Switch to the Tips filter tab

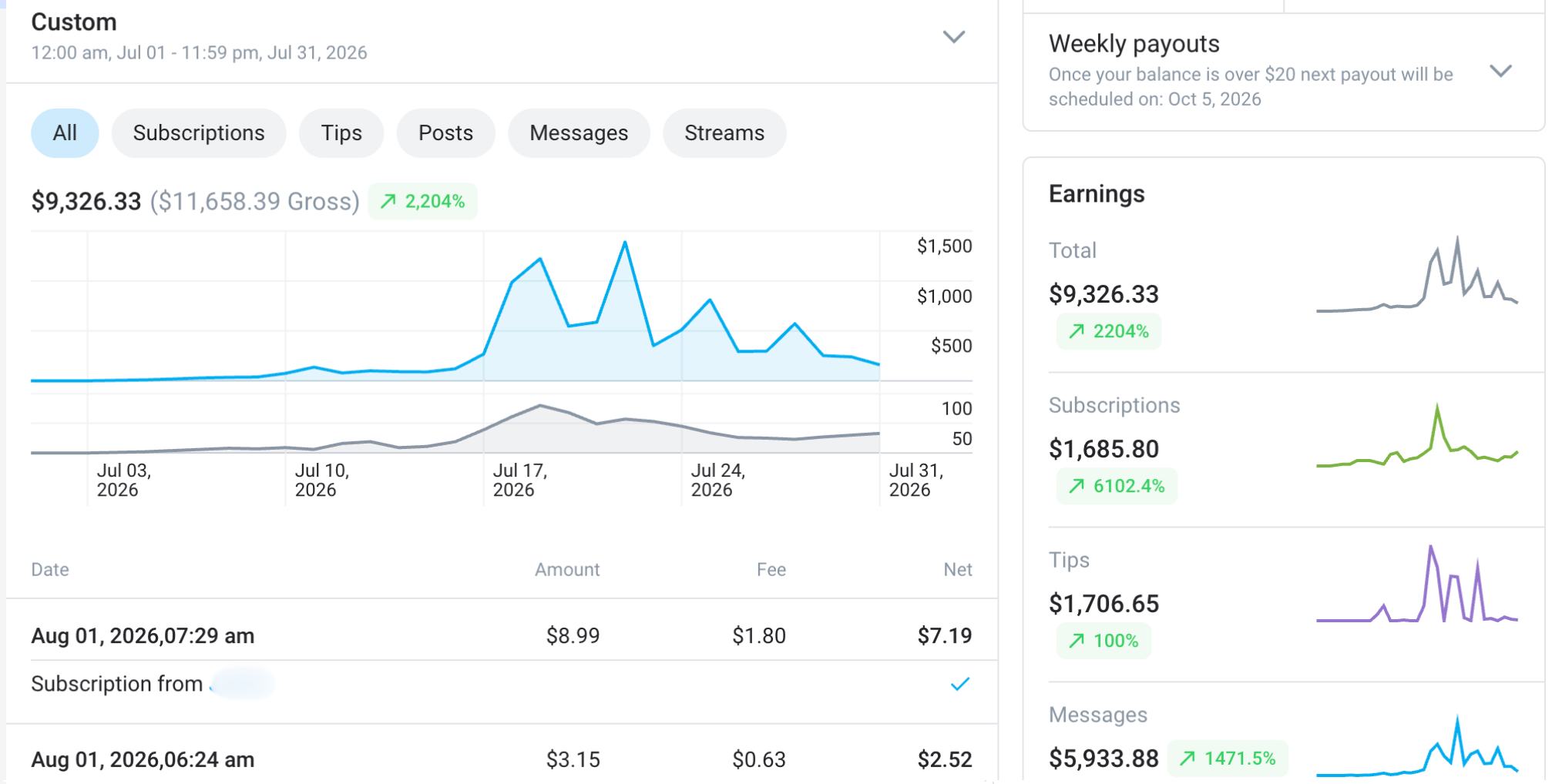point(341,133)
